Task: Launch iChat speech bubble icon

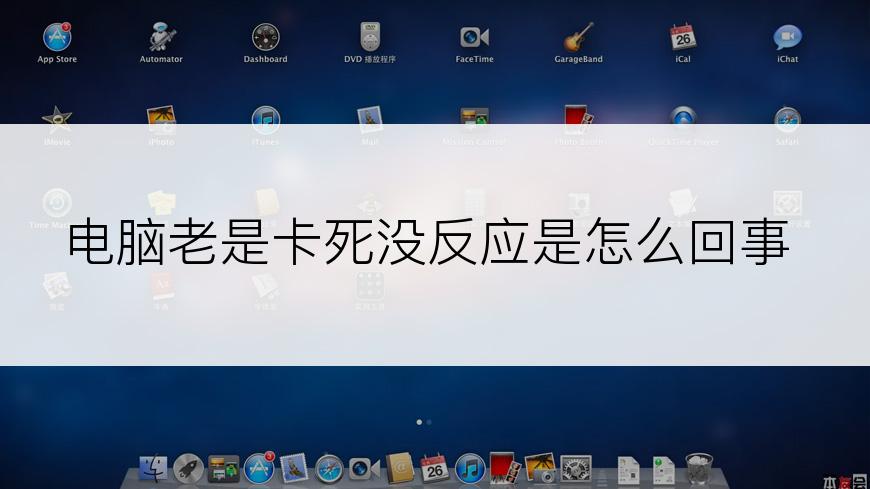Action: 787,37
